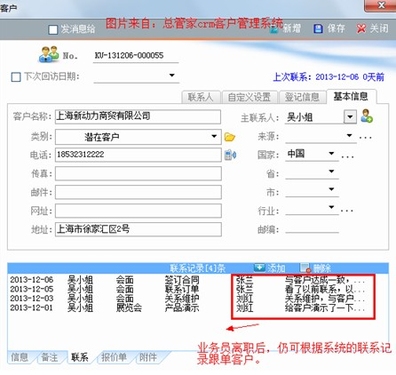Expand the 行业 dropdown
Viewport: 396px width, 375px height.
click(331, 207)
